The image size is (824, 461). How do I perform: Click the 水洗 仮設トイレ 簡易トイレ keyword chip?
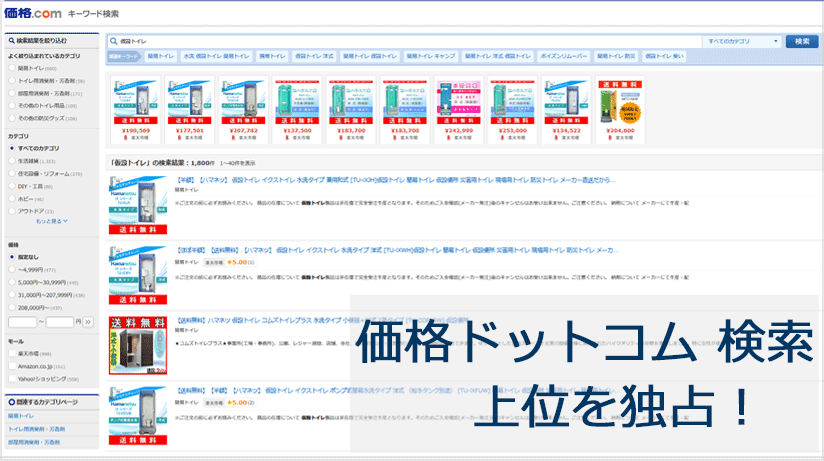click(216, 56)
